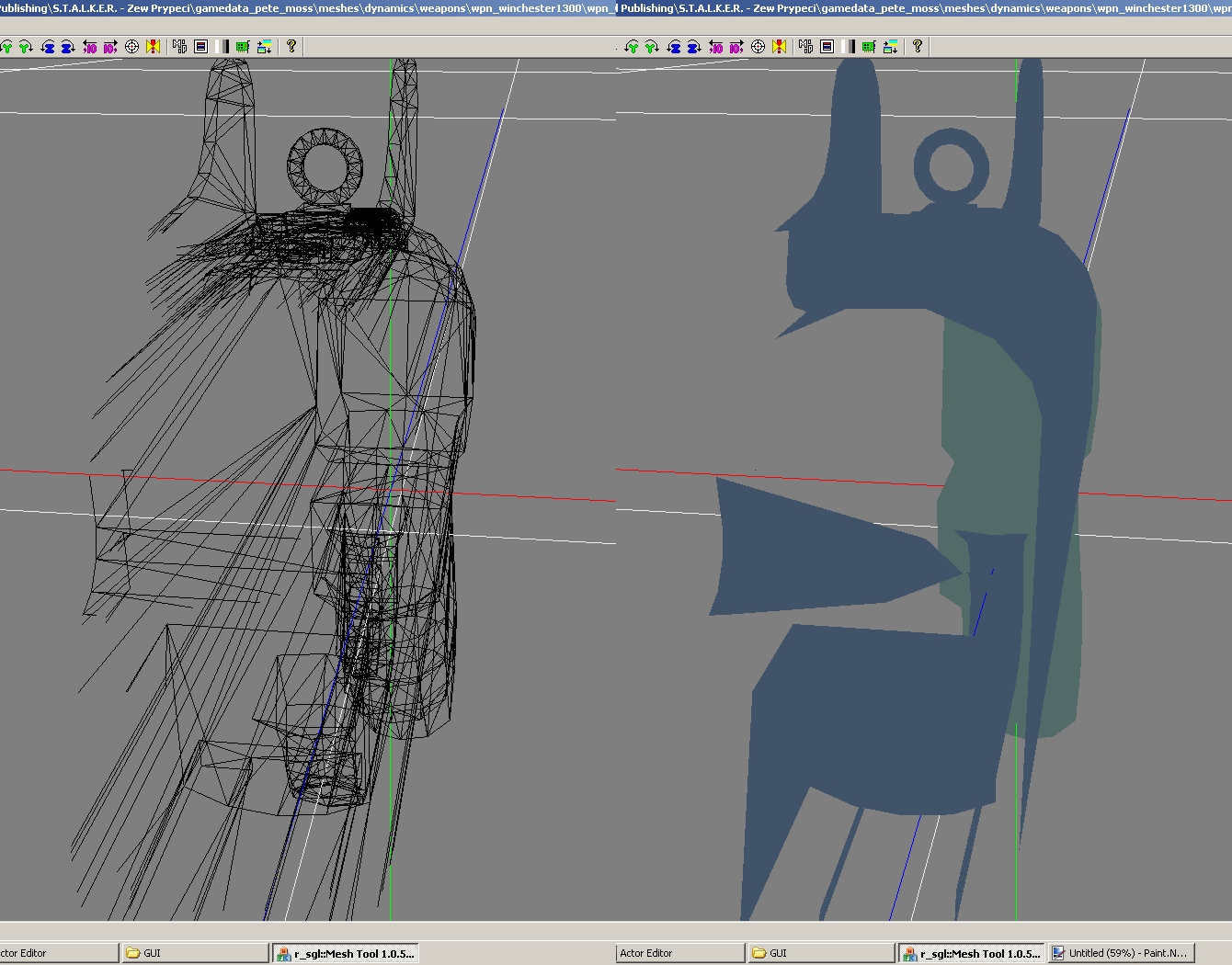Click magenta left-arrow 10 icon in wireframe window
This screenshot has height=965, width=1232.
click(90, 47)
